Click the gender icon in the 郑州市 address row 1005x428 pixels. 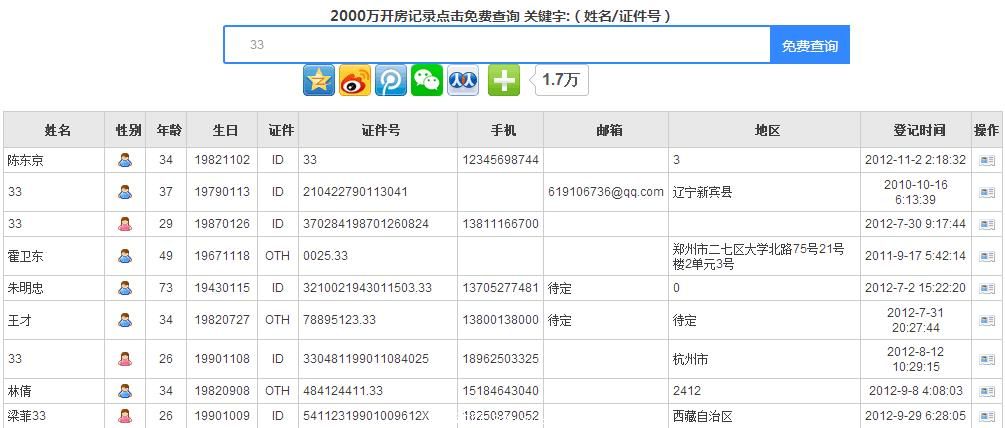click(x=125, y=256)
